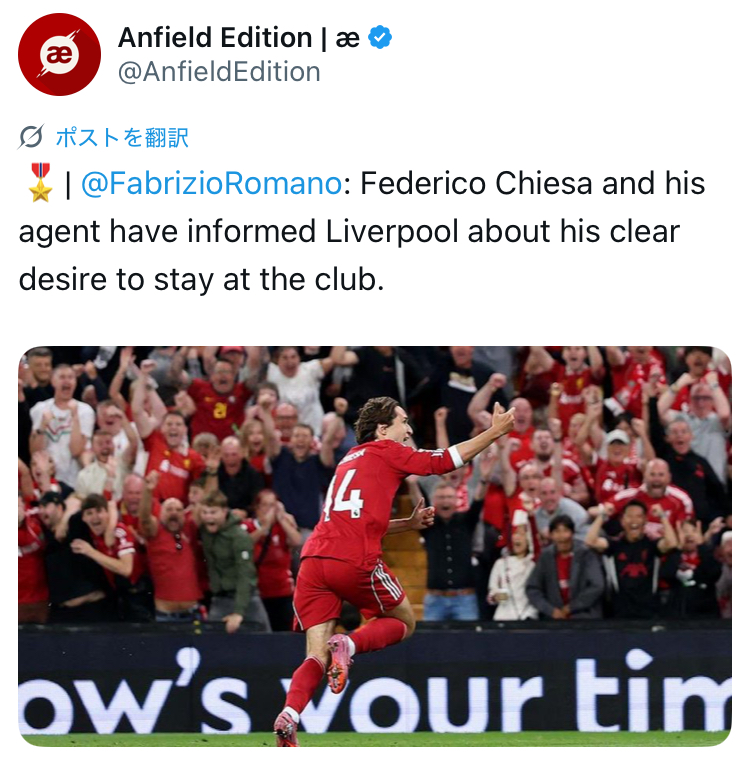Select the ポストを翻訳 translate link
This screenshot has width=750, height=758.
(122, 137)
